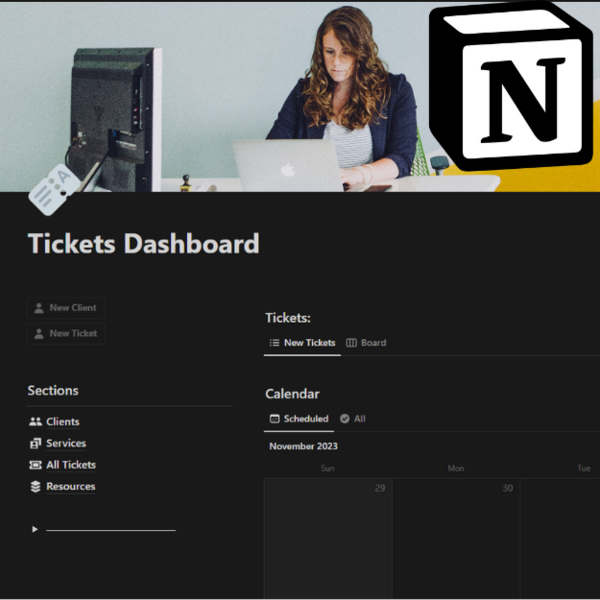
Task: Click the Resources stacked layers icon
Action: coord(35,487)
